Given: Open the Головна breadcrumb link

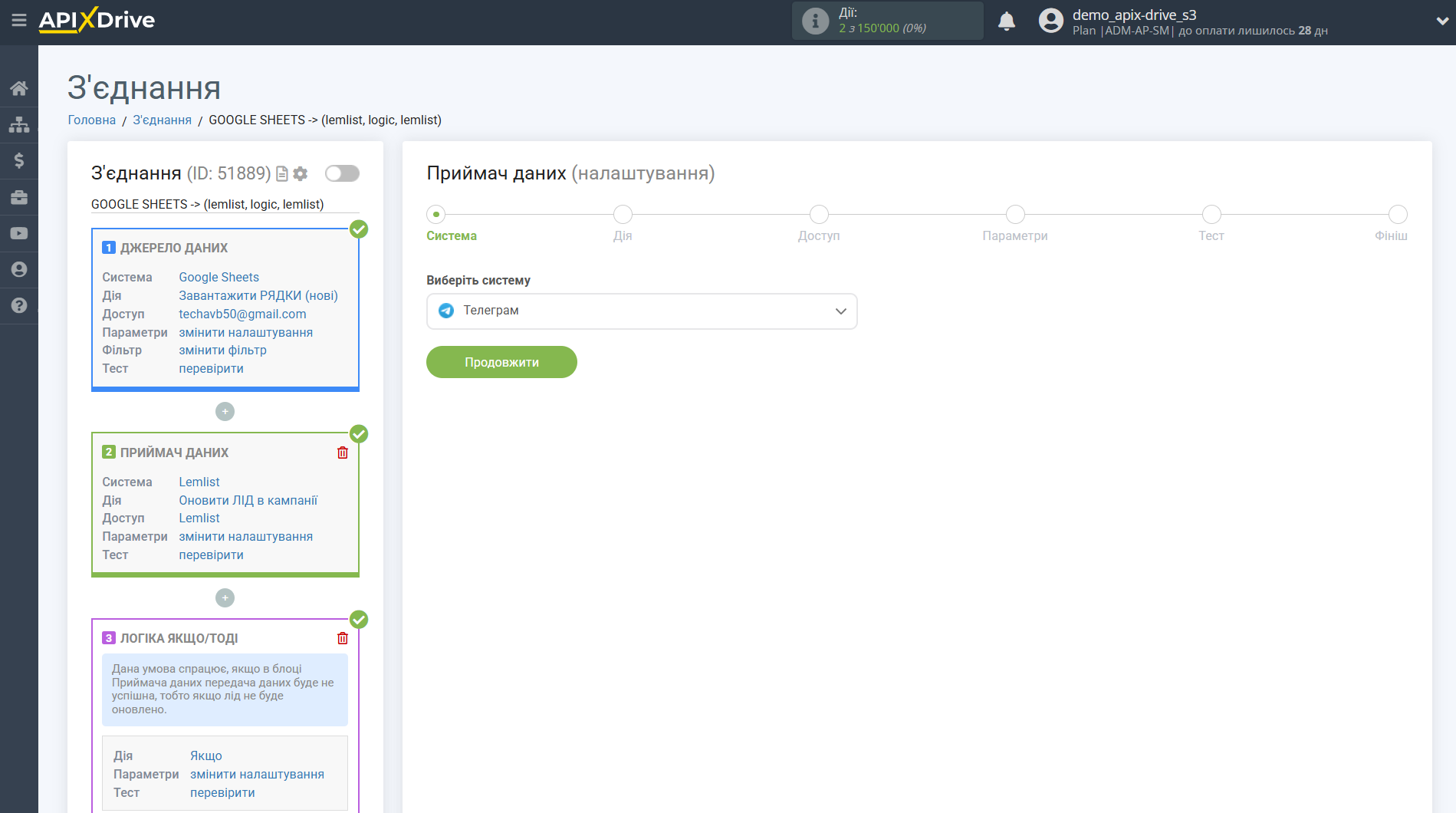Looking at the screenshot, I should [x=92, y=120].
